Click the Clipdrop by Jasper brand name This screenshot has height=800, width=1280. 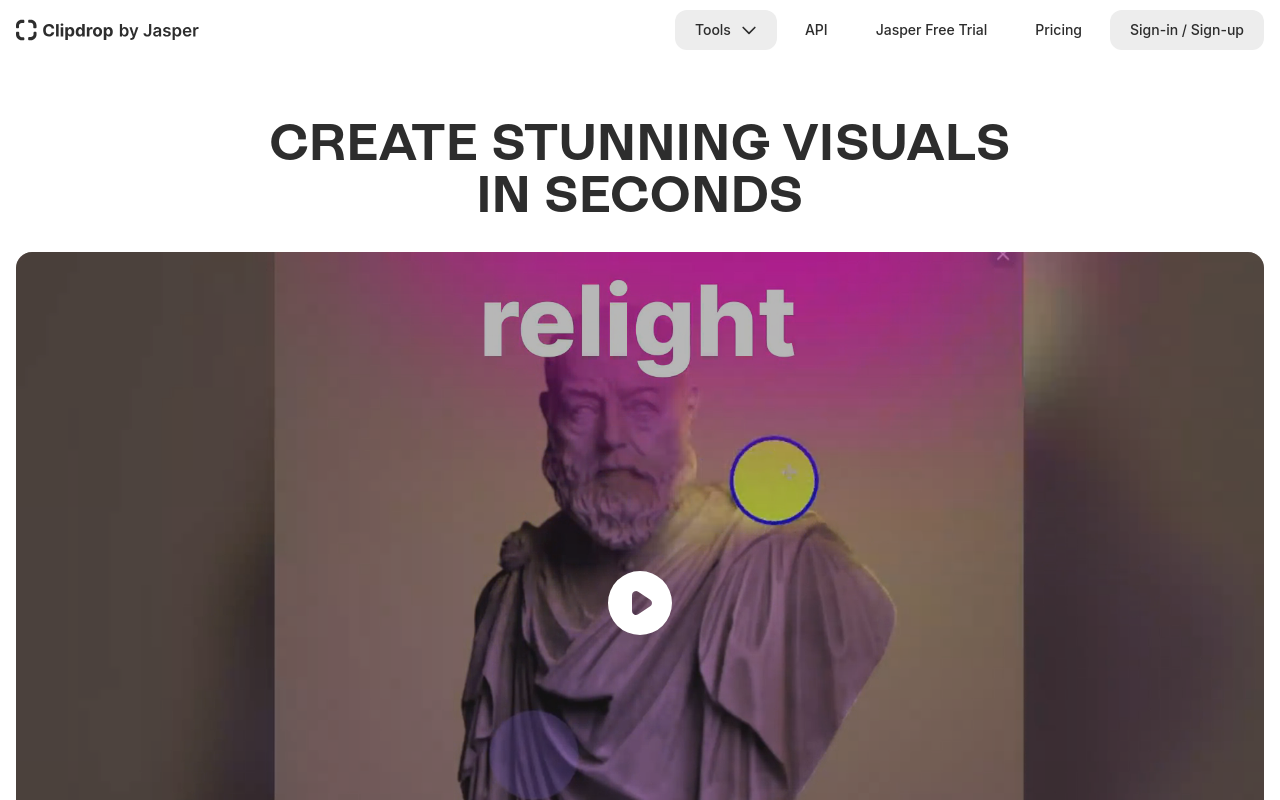point(120,30)
